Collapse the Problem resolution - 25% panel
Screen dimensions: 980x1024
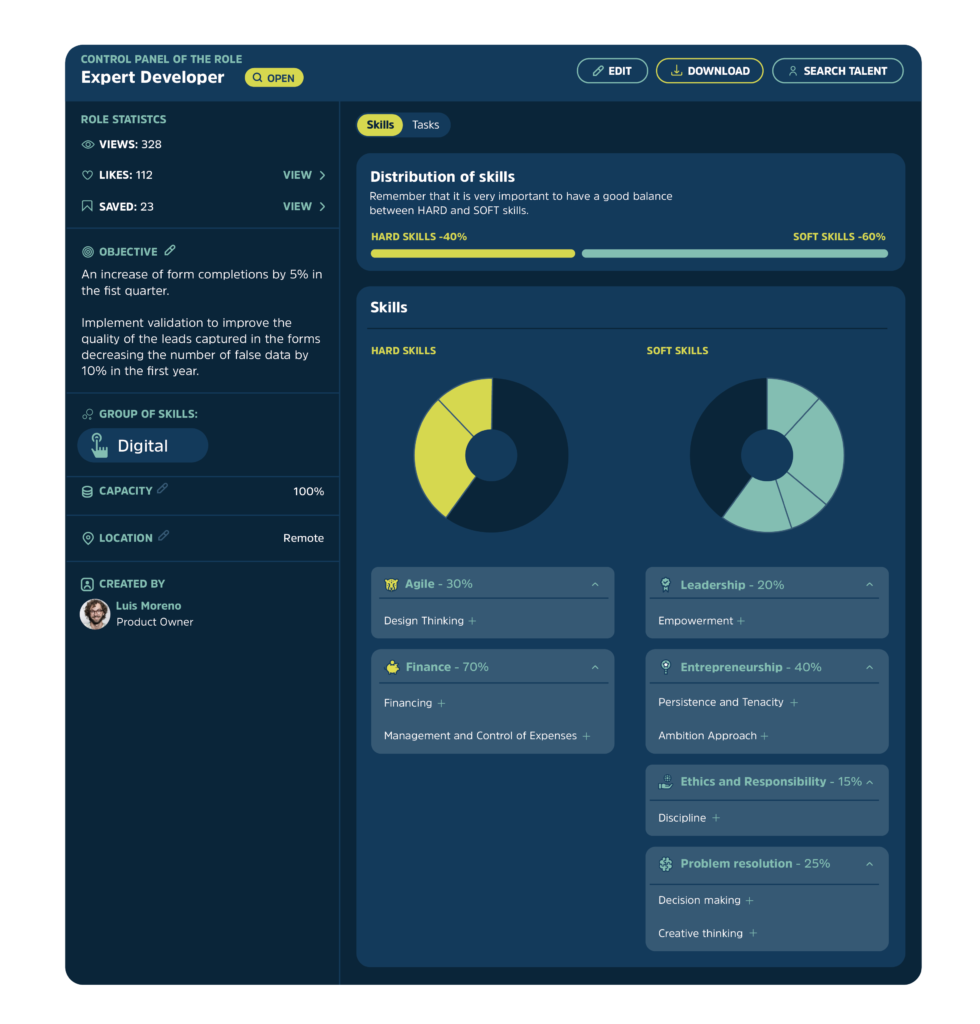870,864
